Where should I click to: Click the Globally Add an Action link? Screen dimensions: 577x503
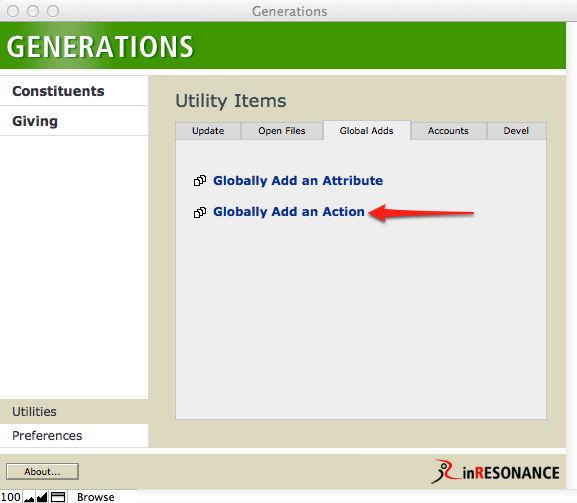[x=289, y=212]
